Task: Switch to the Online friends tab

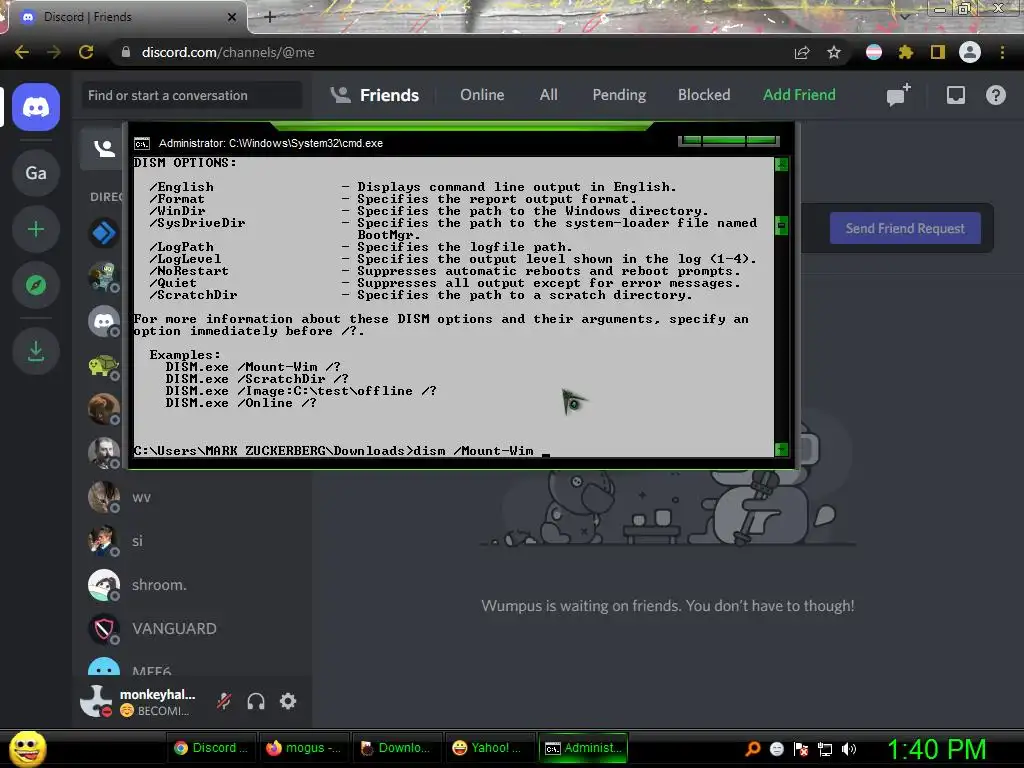Action: [482, 95]
